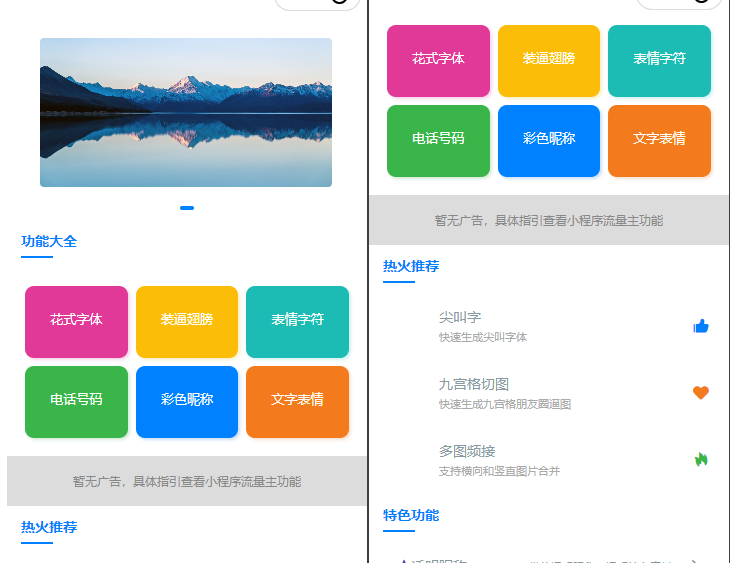The image size is (730, 563).
Task: Open the 多图频接 list item
Action: (548, 460)
